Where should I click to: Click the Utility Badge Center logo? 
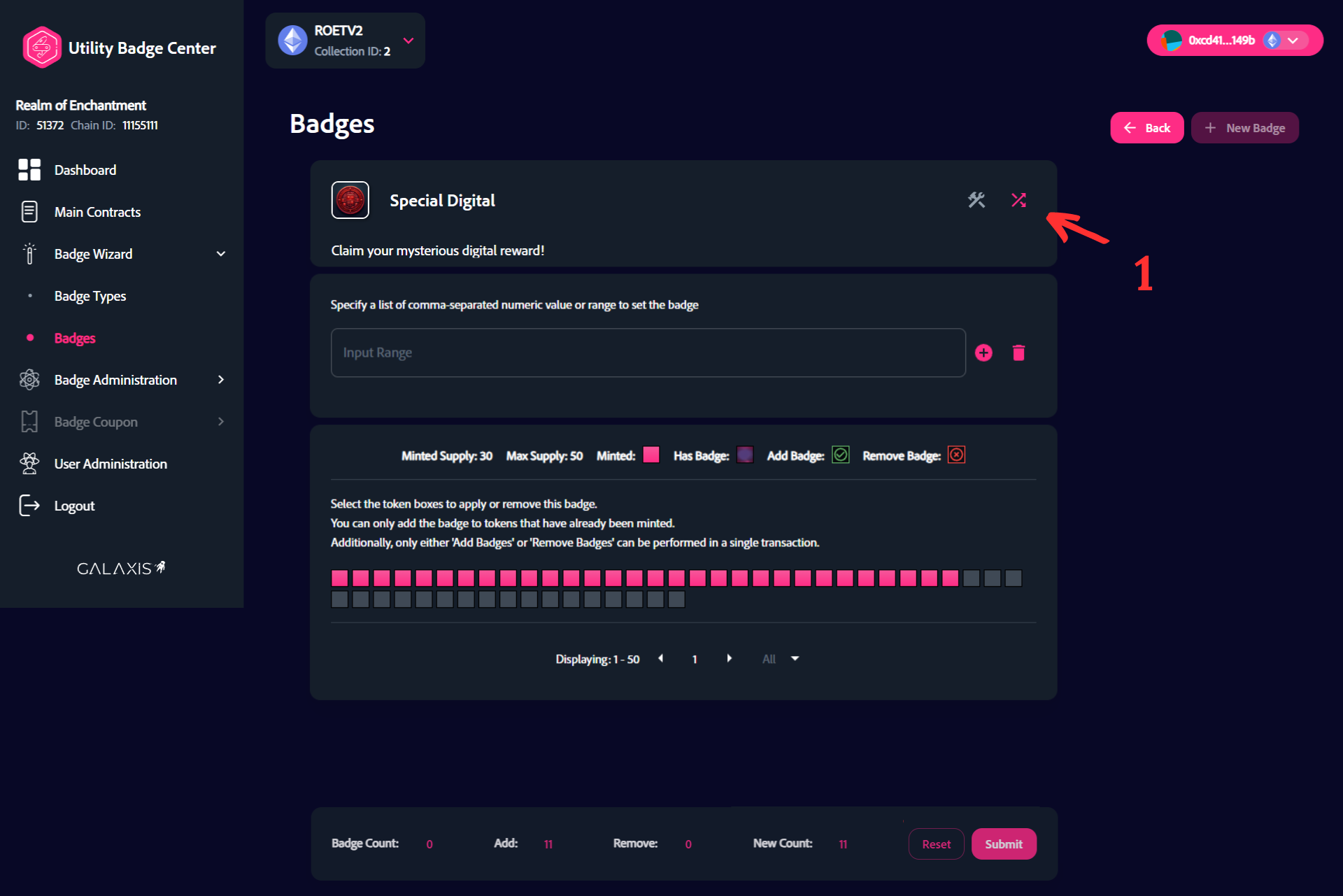click(x=41, y=47)
